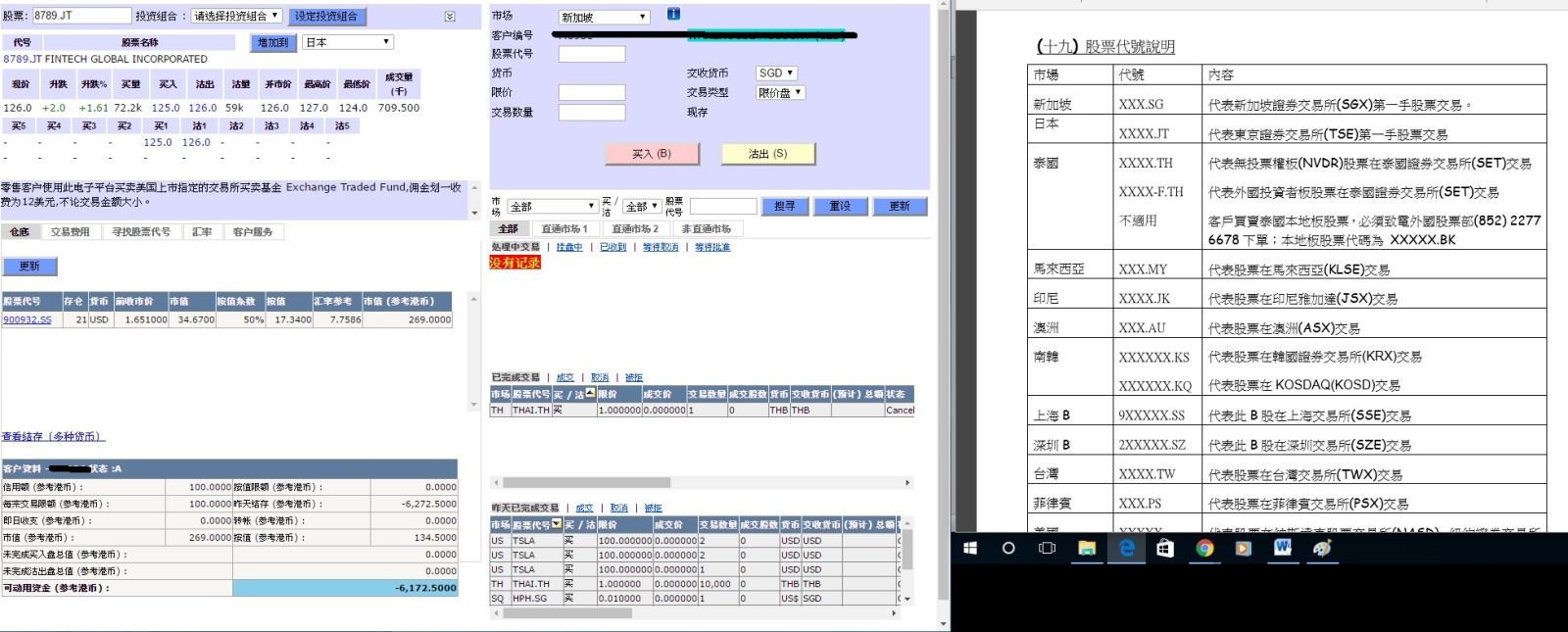This screenshot has width=1568, height=632.
Task: Click horizontal scrollbar under 已完成交易 table
Action: point(586,482)
